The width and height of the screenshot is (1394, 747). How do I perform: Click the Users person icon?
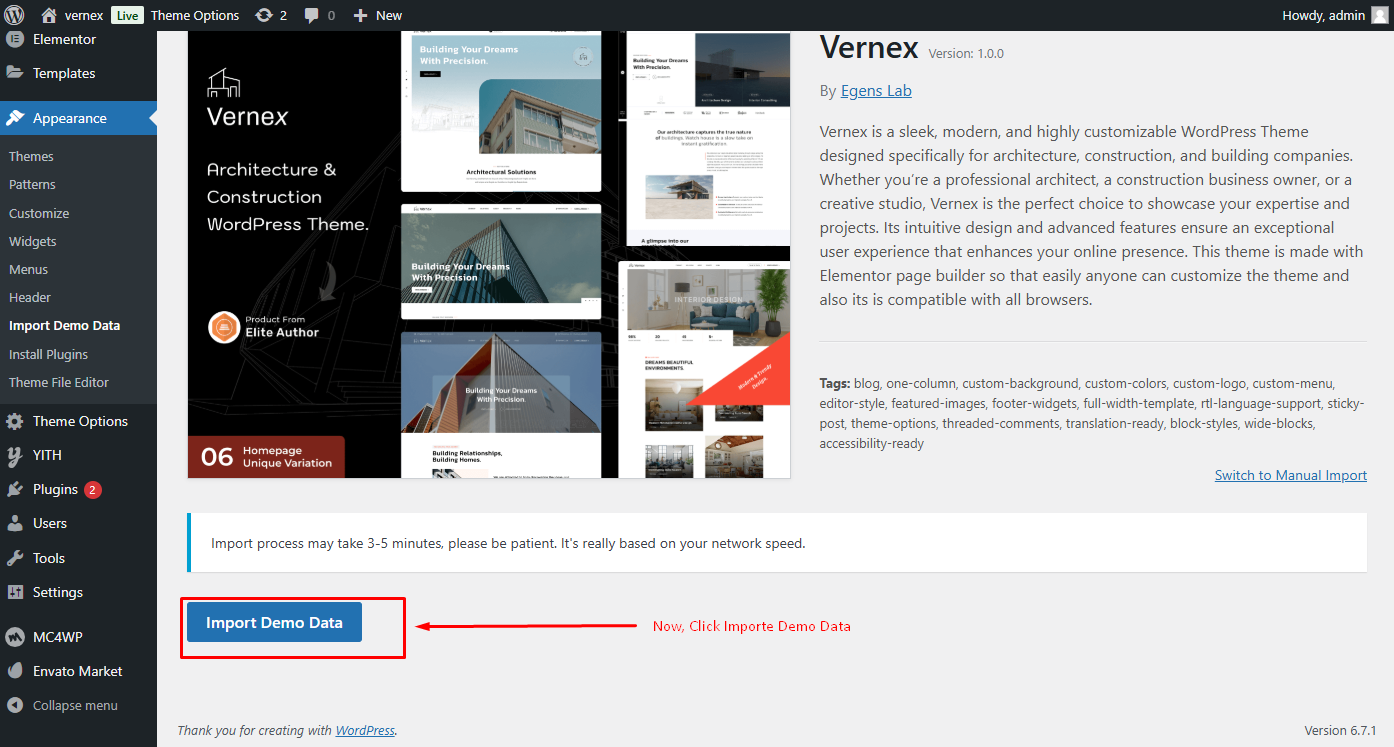point(15,523)
